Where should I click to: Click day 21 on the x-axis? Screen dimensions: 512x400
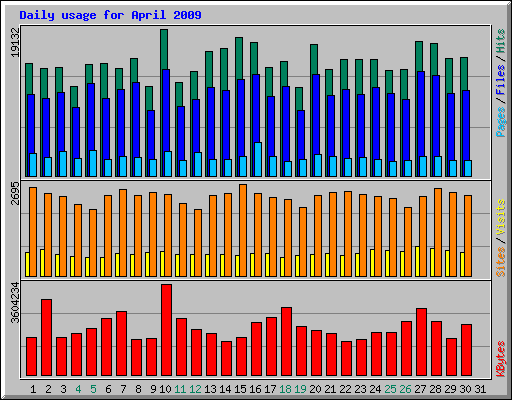[330, 389]
